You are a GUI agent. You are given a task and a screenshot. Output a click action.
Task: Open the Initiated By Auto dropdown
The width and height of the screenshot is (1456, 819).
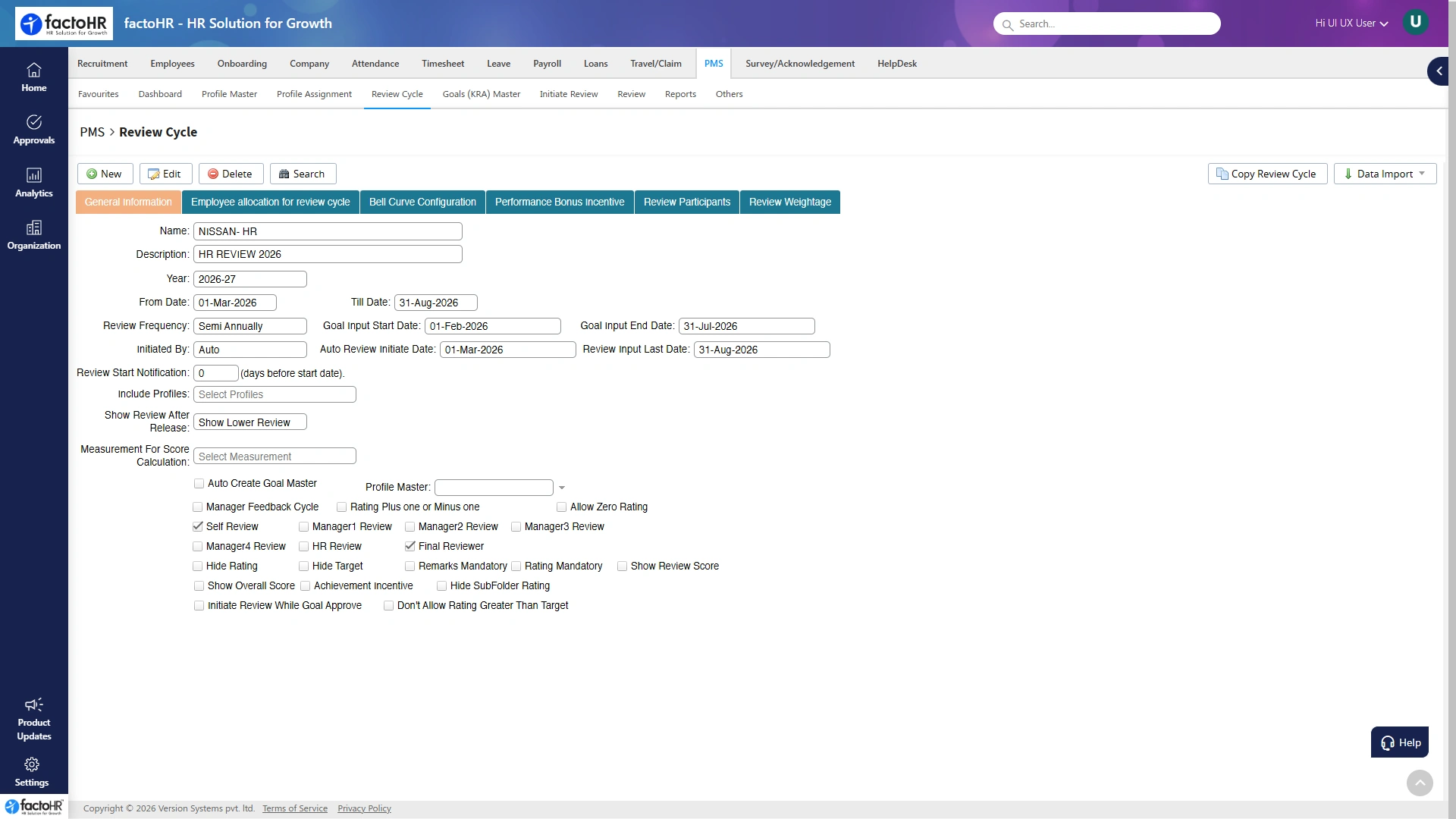tap(250, 350)
